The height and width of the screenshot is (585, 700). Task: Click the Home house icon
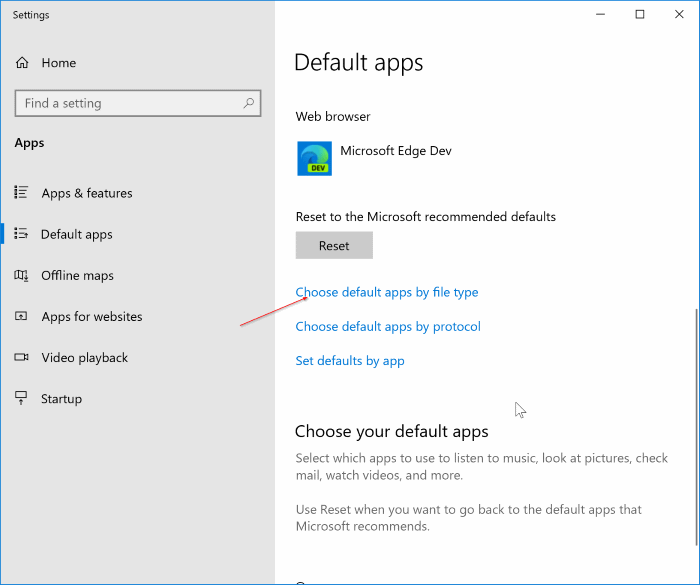point(22,63)
